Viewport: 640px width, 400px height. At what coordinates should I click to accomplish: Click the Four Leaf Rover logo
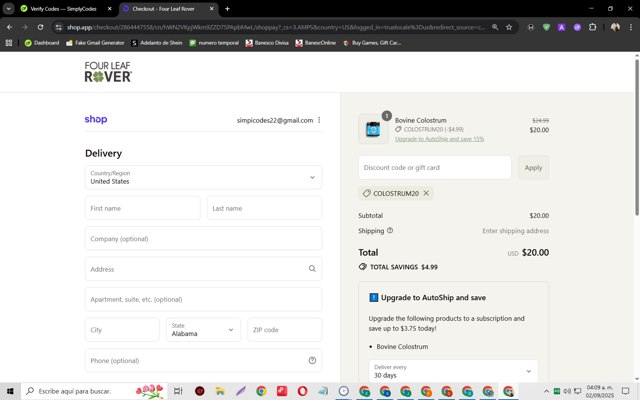point(108,72)
